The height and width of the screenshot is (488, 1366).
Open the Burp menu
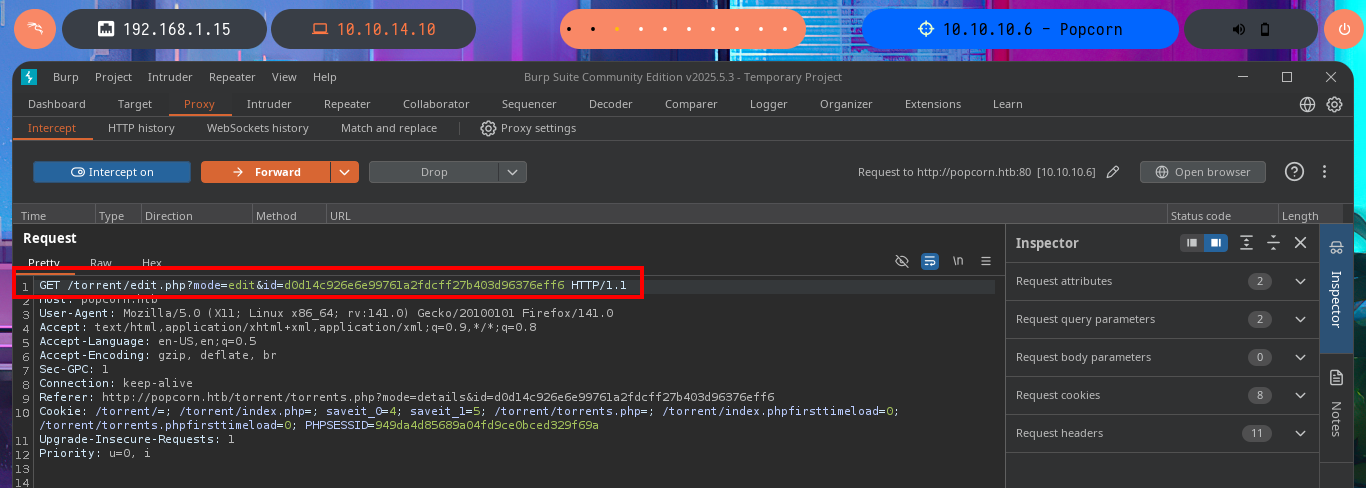pyautogui.click(x=65, y=77)
